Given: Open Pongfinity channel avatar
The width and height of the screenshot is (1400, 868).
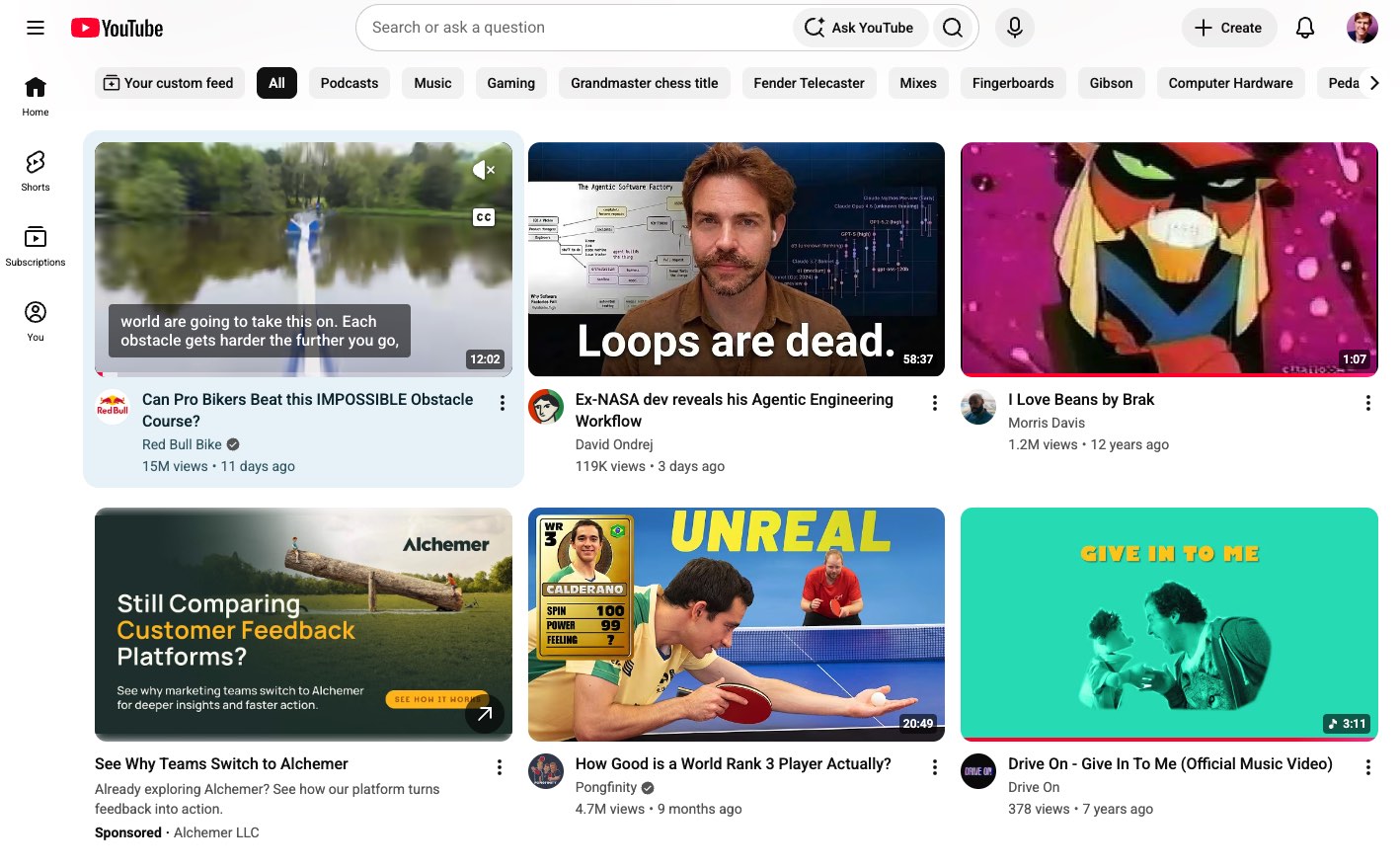Looking at the screenshot, I should [x=546, y=771].
